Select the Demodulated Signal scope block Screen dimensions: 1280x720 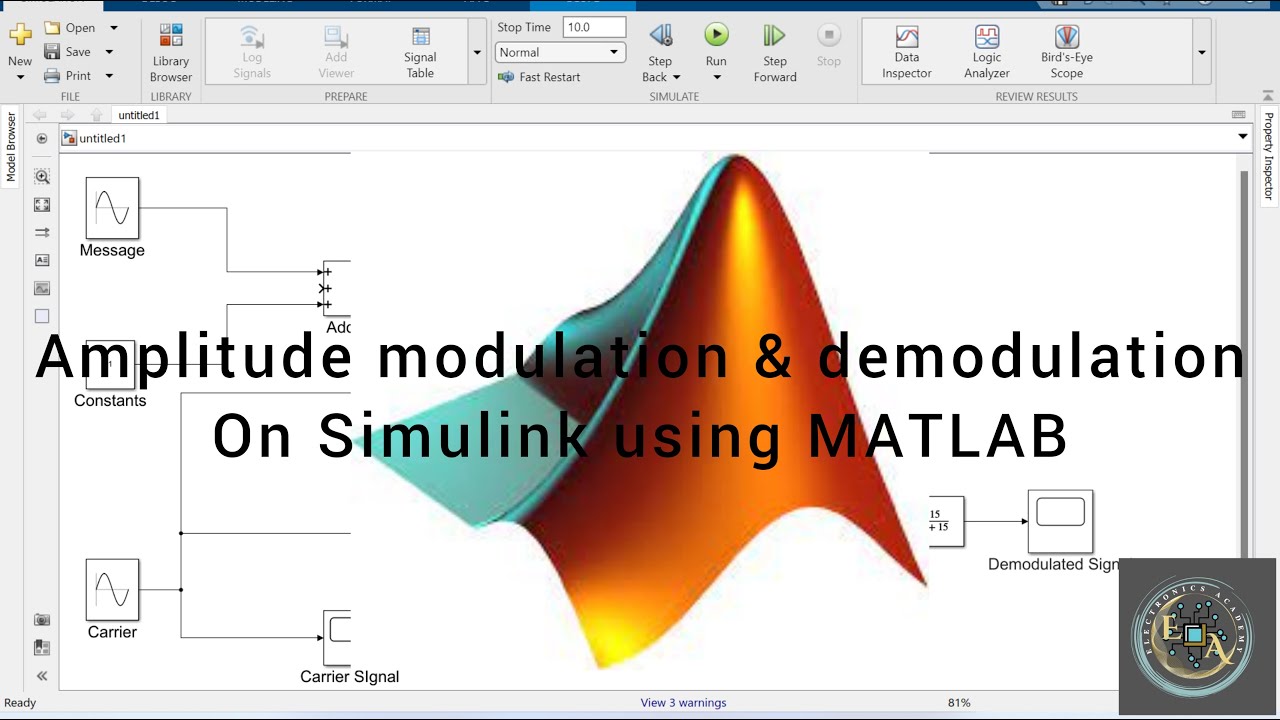tap(1060, 521)
